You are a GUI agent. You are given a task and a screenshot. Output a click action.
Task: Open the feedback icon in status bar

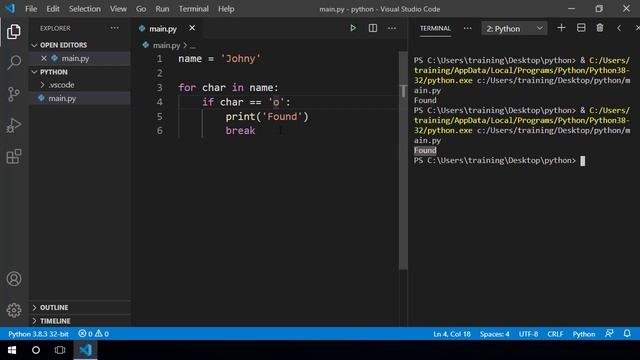click(x=609, y=333)
